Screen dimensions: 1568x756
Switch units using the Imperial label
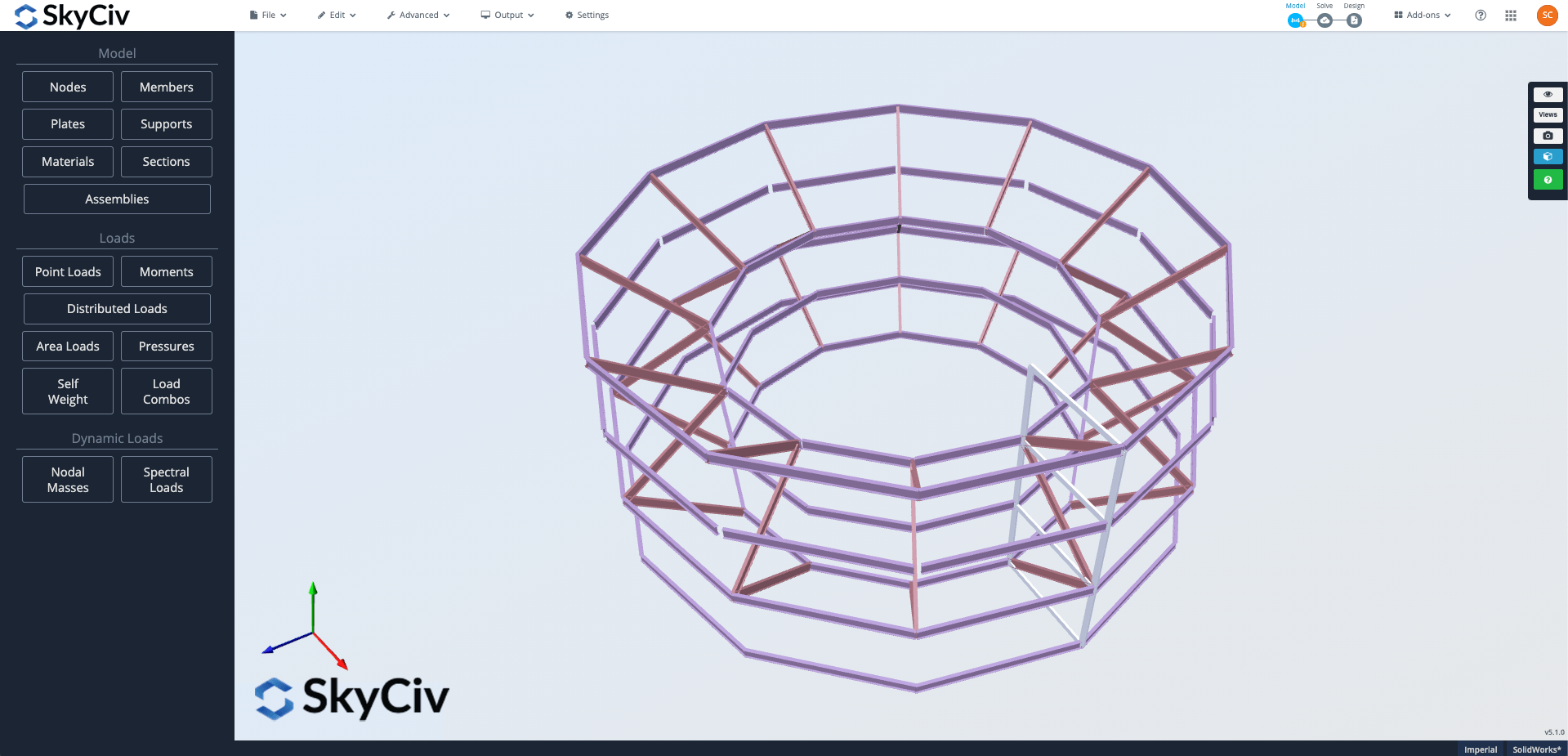pyautogui.click(x=1480, y=749)
